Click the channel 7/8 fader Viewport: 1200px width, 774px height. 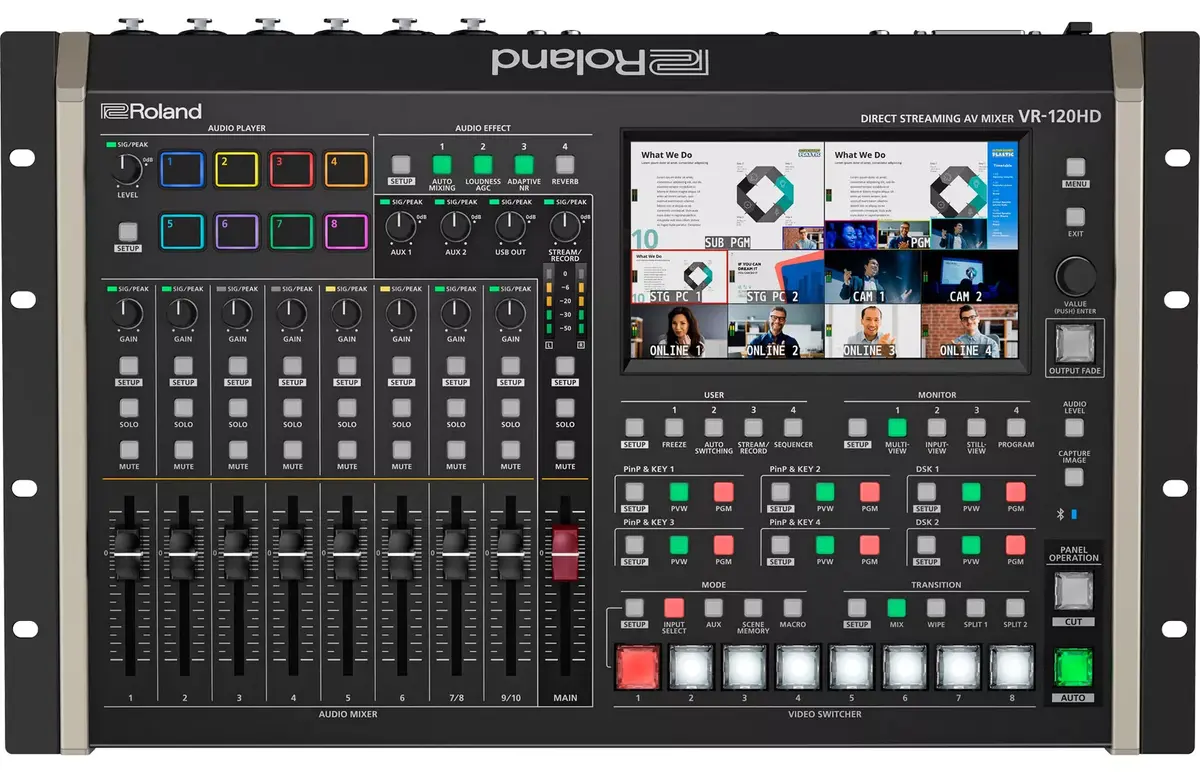[456, 552]
